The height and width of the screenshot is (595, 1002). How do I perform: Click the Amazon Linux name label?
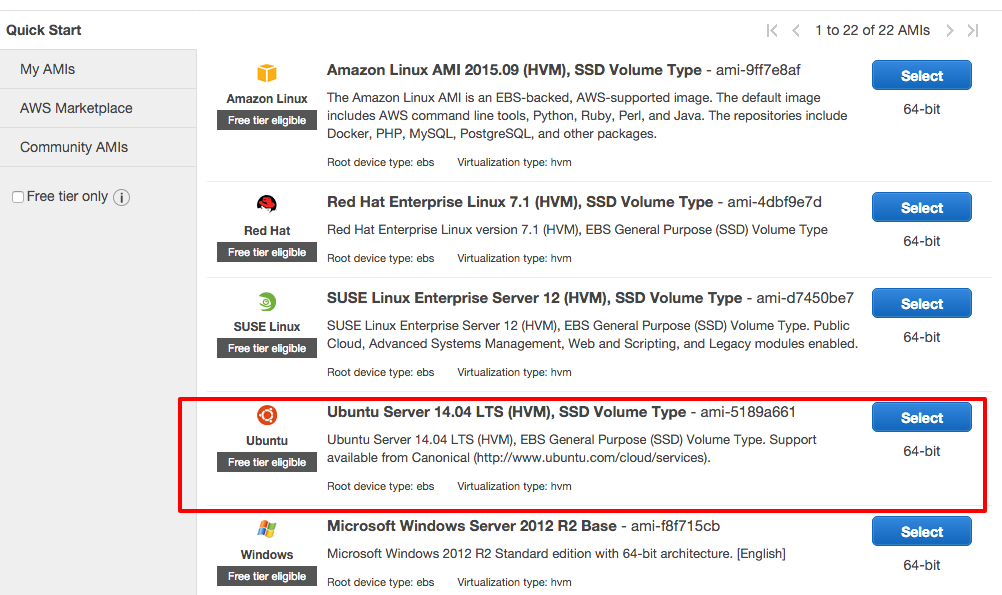266,98
